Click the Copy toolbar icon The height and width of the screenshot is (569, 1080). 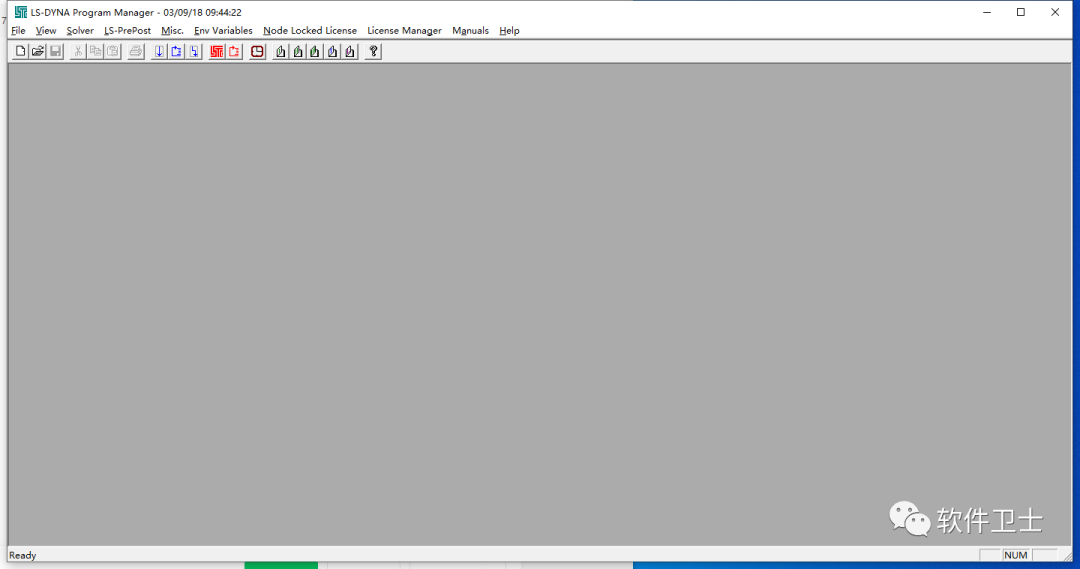95,51
